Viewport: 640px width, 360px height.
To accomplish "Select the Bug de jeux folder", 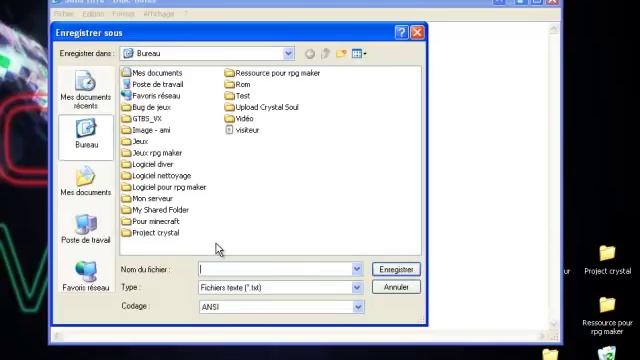I will (146, 107).
